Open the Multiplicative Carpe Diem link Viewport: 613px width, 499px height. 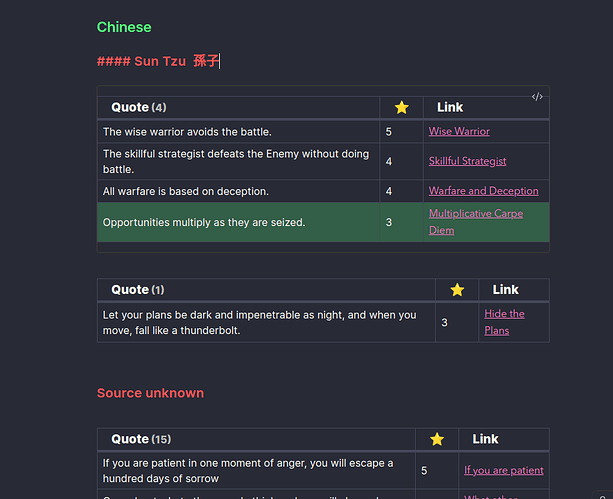[476, 222]
